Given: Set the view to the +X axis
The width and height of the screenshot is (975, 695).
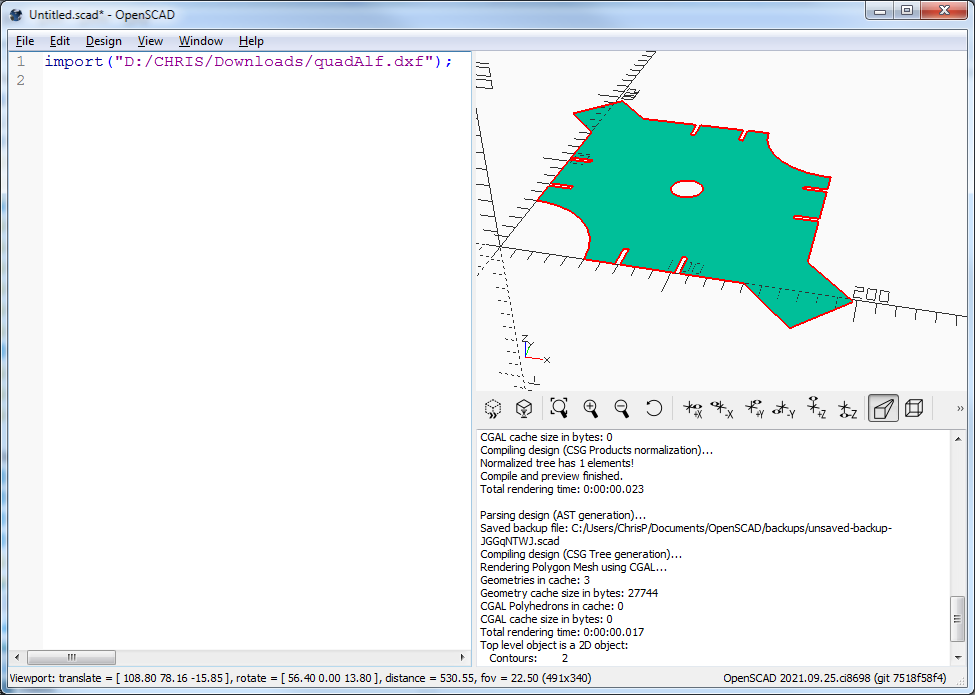Looking at the screenshot, I should [x=692, y=408].
